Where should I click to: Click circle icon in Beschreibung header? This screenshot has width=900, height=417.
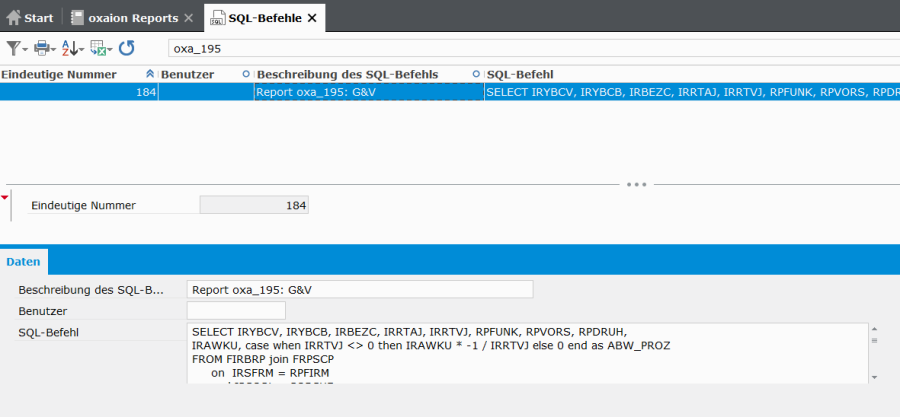pyautogui.click(x=476, y=74)
